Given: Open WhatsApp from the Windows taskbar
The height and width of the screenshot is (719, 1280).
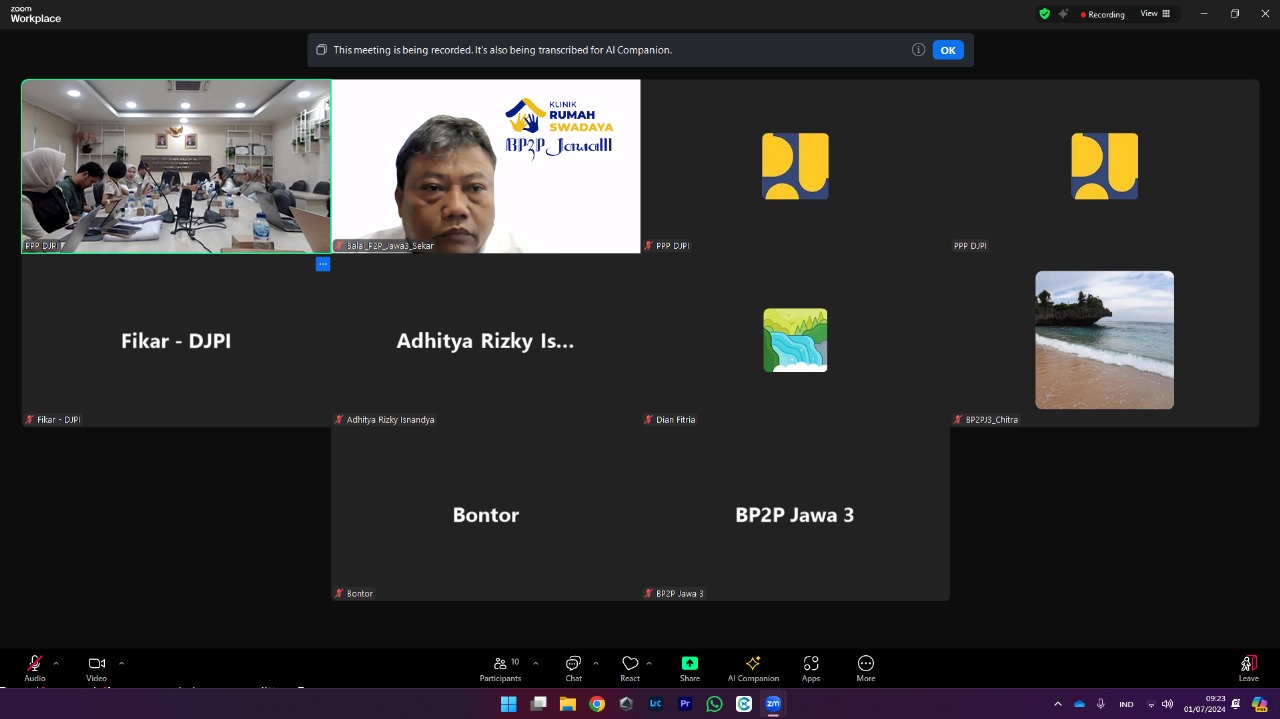Looking at the screenshot, I should click(x=714, y=704).
